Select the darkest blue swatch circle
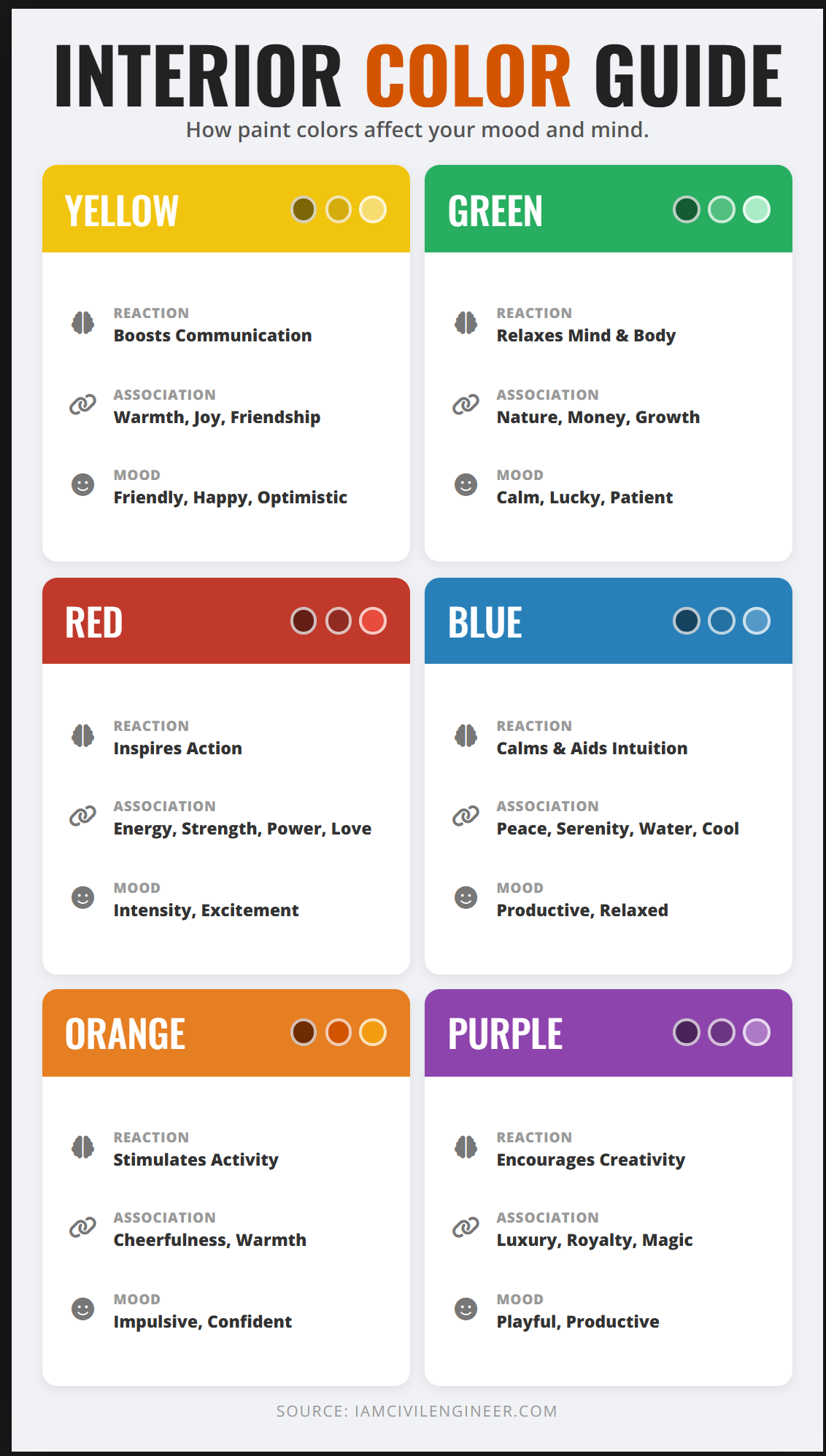826x1456 pixels. point(687,621)
